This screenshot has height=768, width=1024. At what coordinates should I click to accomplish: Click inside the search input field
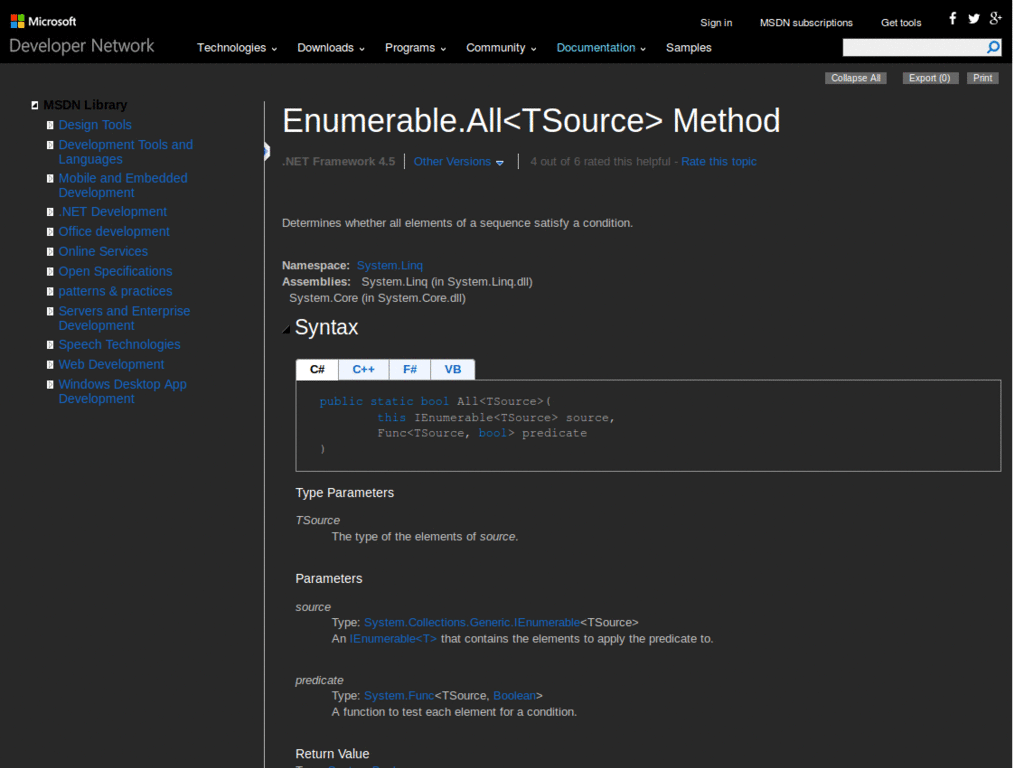coord(910,47)
